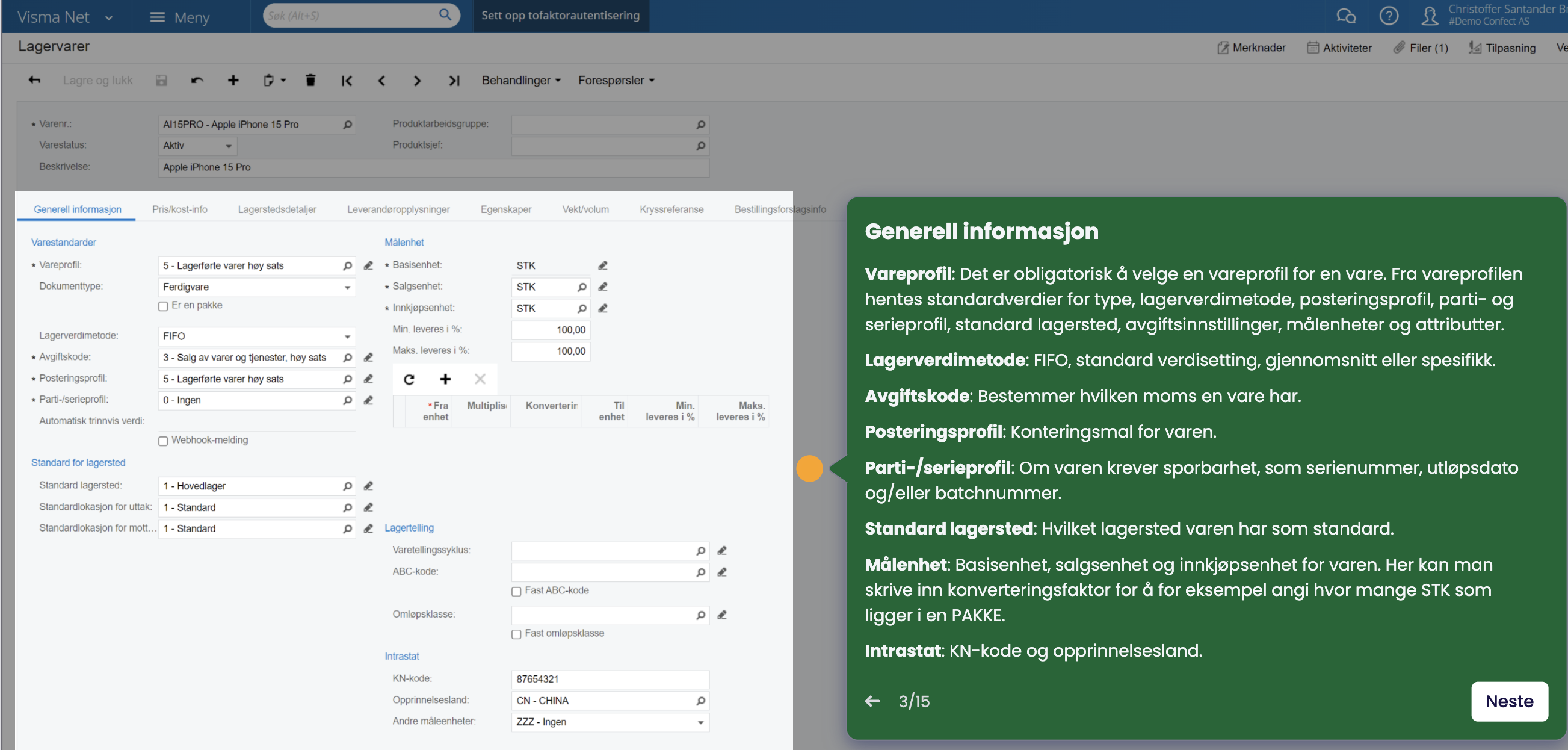Switch to the Pris/kost-info tab
This screenshot has height=750, width=1568.
tap(179, 209)
